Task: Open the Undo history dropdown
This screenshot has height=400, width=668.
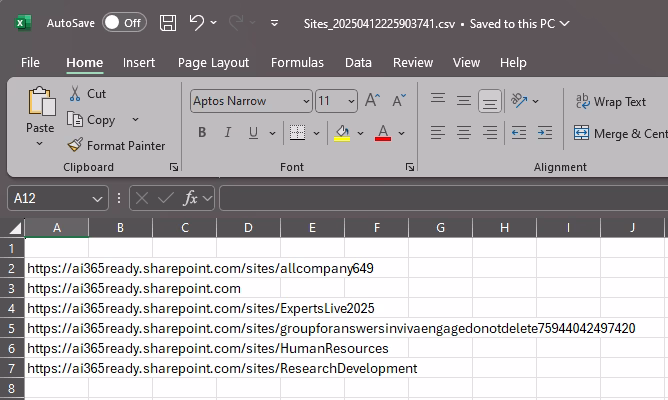Action: [x=213, y=23]
